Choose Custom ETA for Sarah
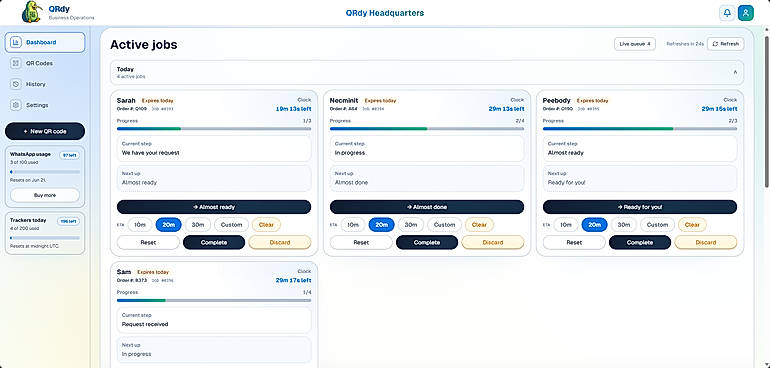 coord(231,225)
